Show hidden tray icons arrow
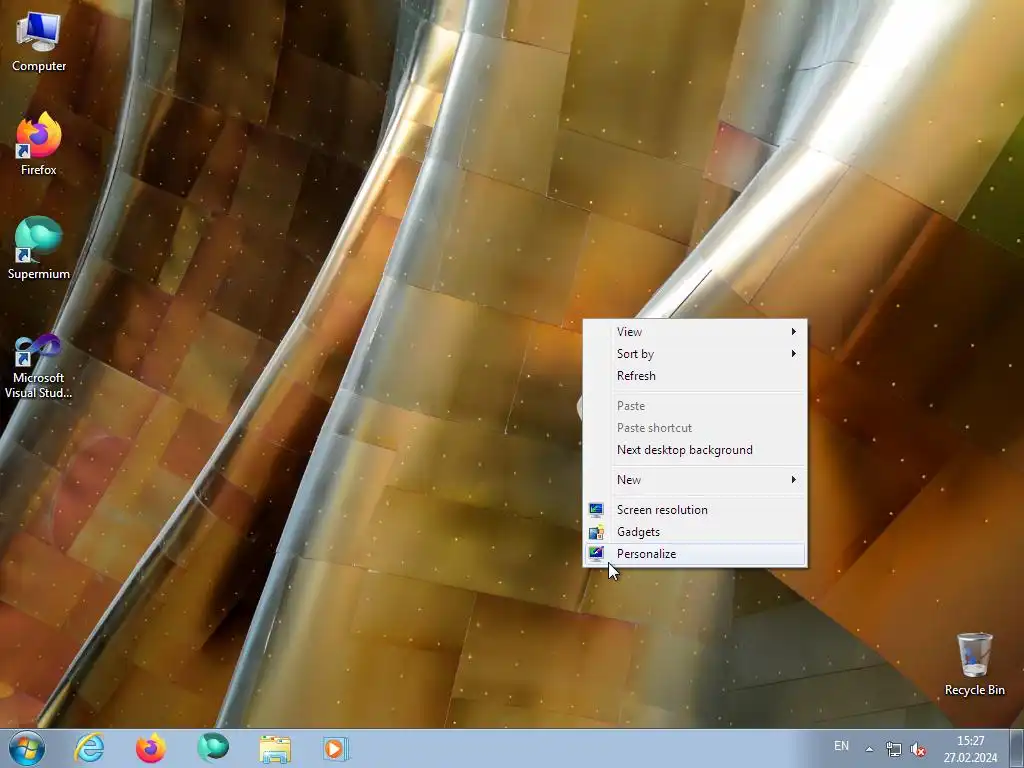The image size is (1024, 768). click(869, 749)
